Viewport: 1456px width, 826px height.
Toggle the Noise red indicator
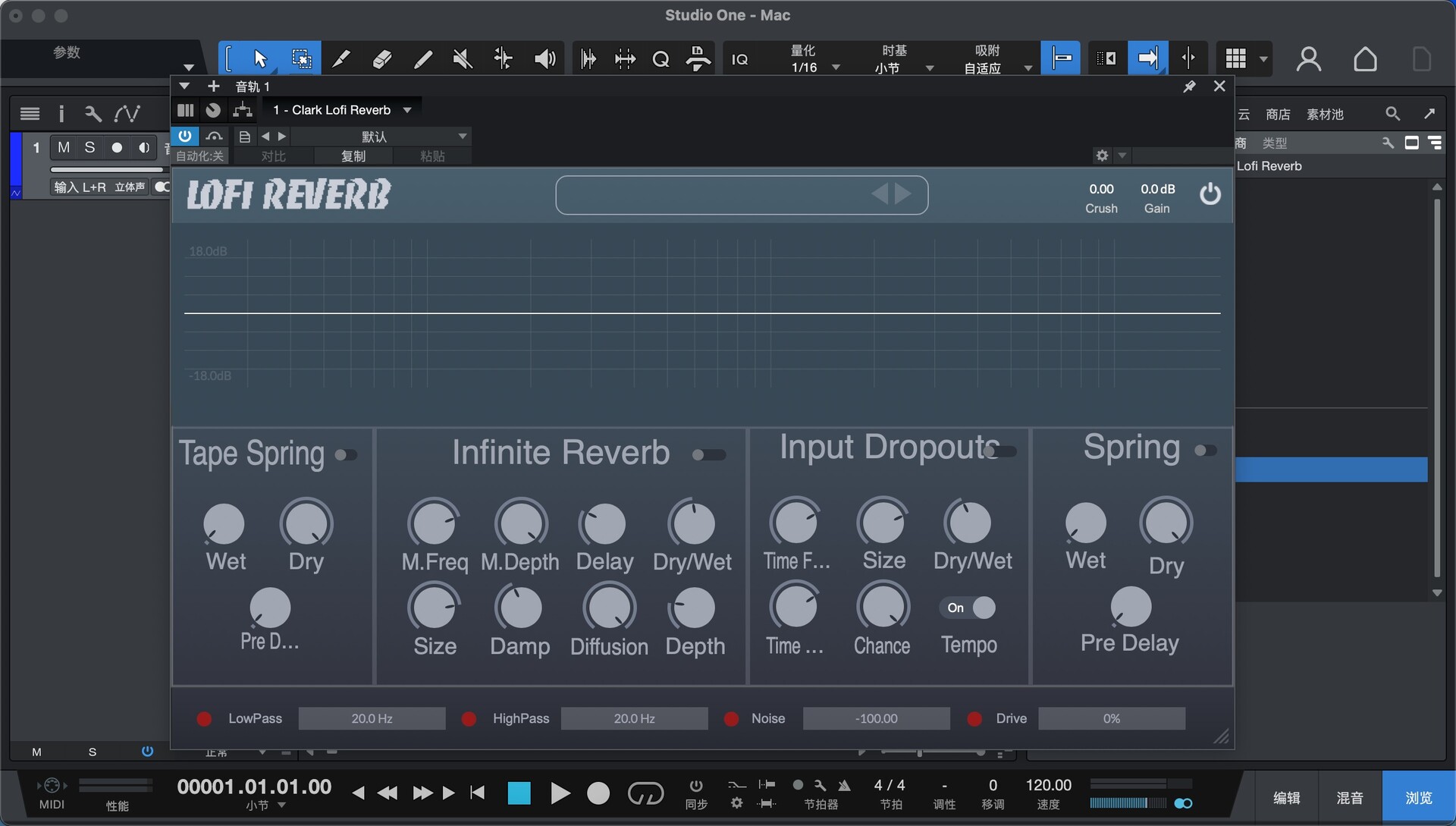(731, 718)
